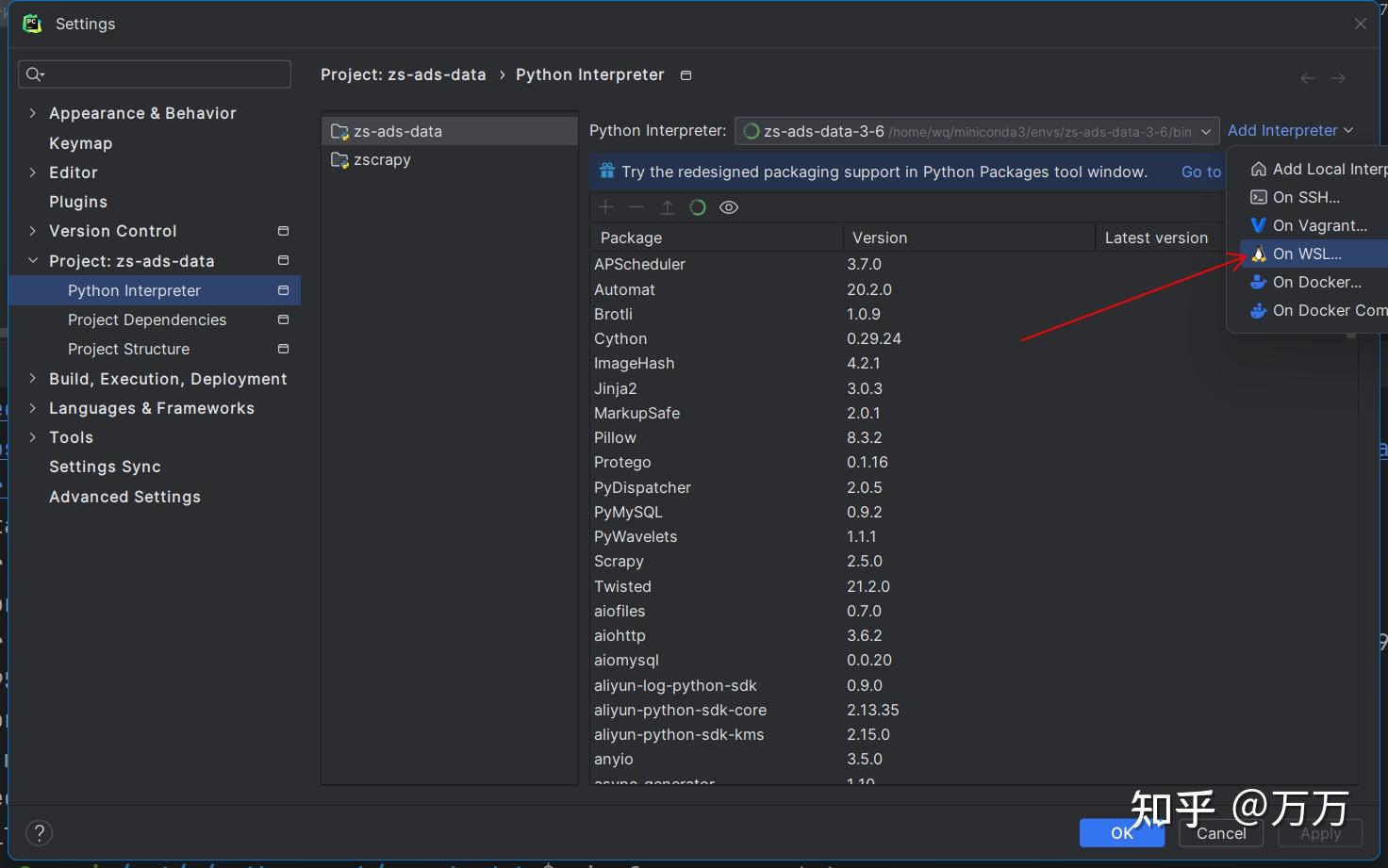
Task: Choose On Vagrant... menu entry
Action: click(1314, 225)
